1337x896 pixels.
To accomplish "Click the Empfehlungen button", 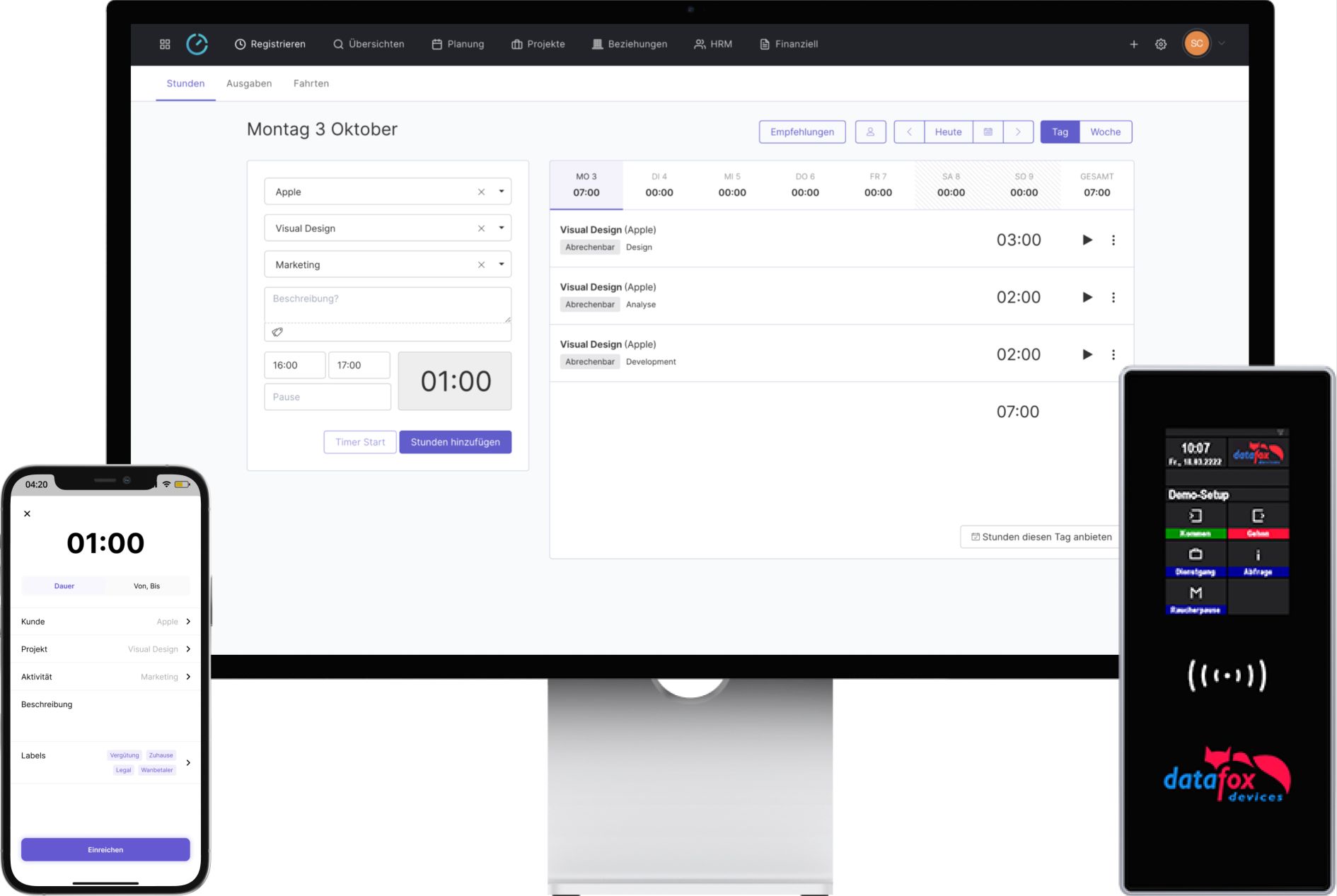I will pyautogui.click(x=801, y=132).
